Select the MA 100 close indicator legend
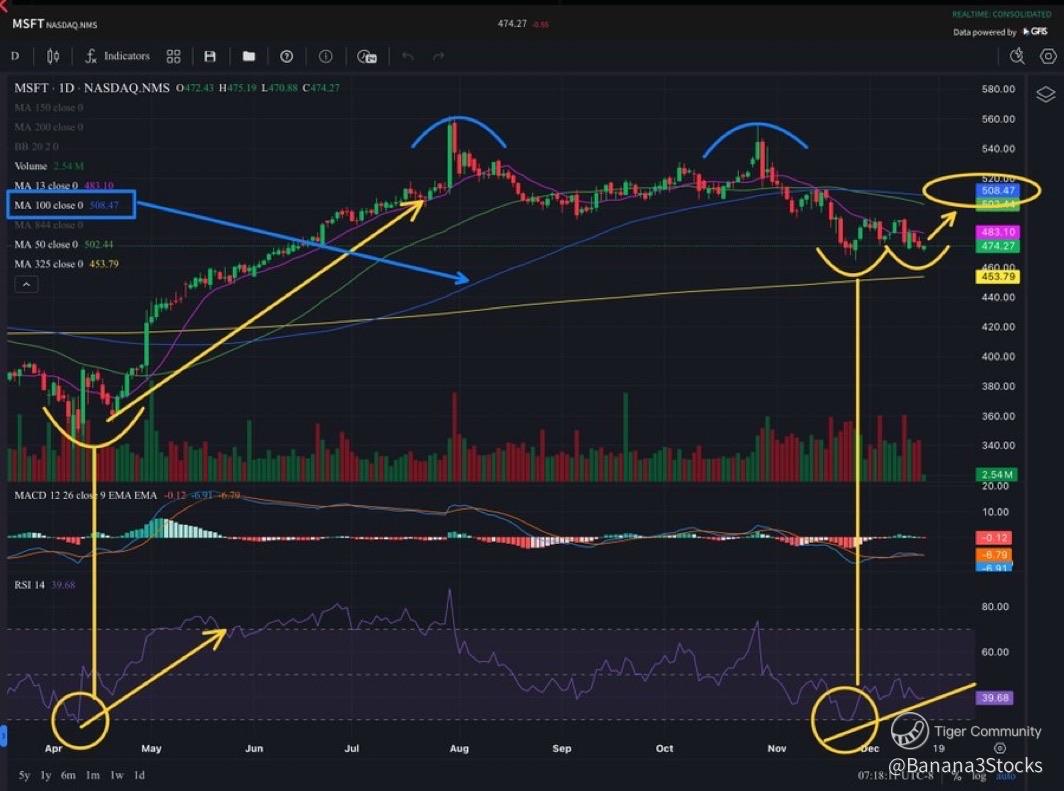The width and height of the screenshot is (1064, 791). coord(66,205)
